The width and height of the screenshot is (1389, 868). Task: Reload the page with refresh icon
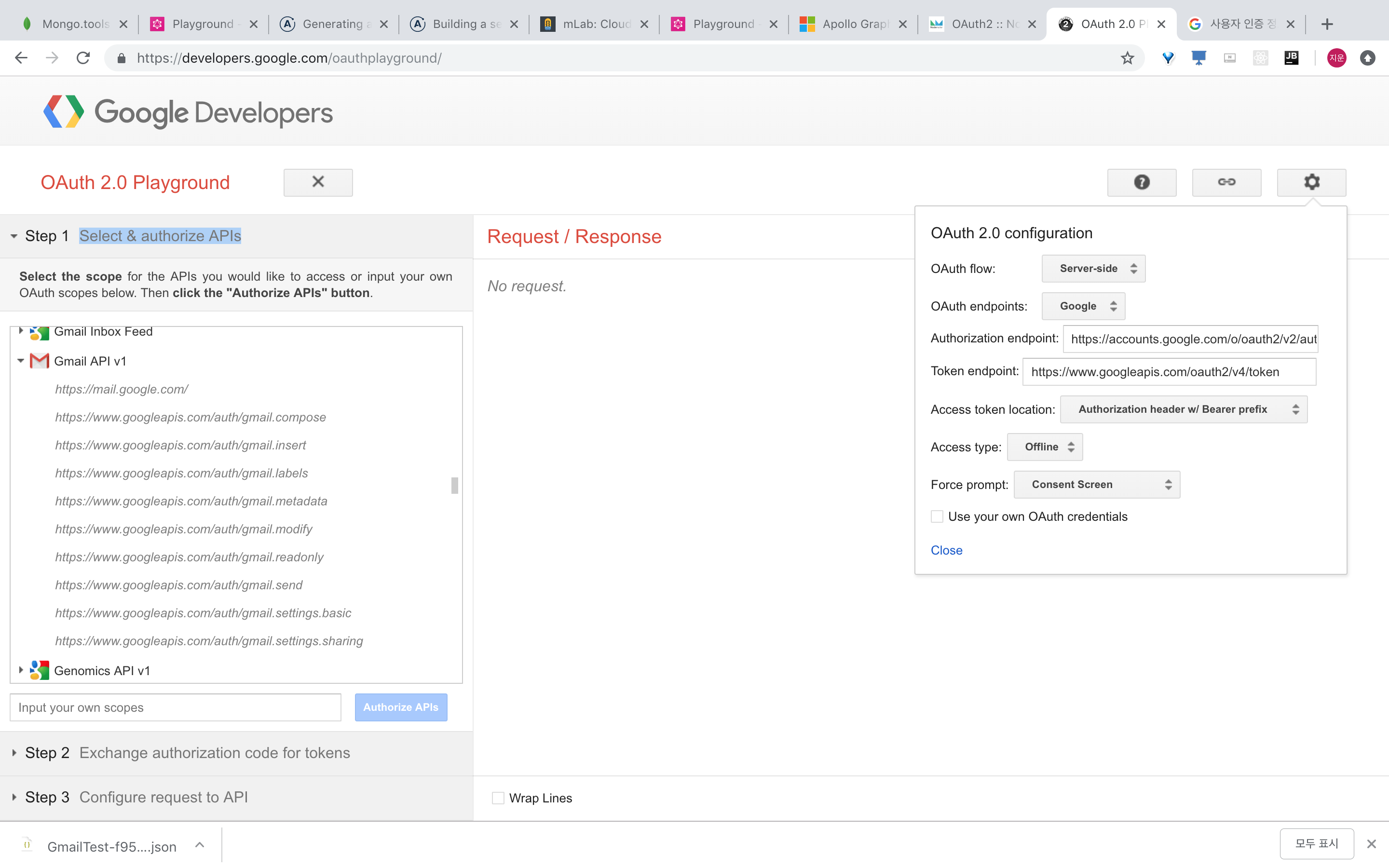click(83, 58)
